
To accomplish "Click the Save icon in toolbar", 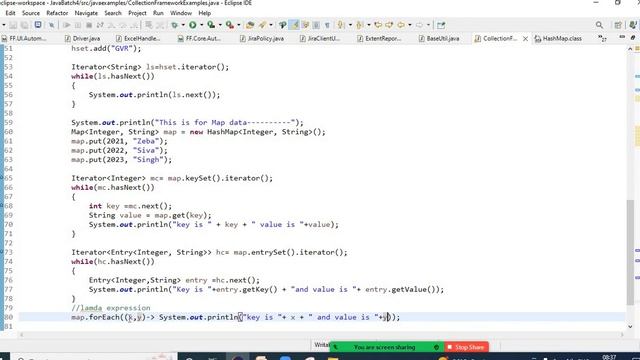I will (13, 25).
